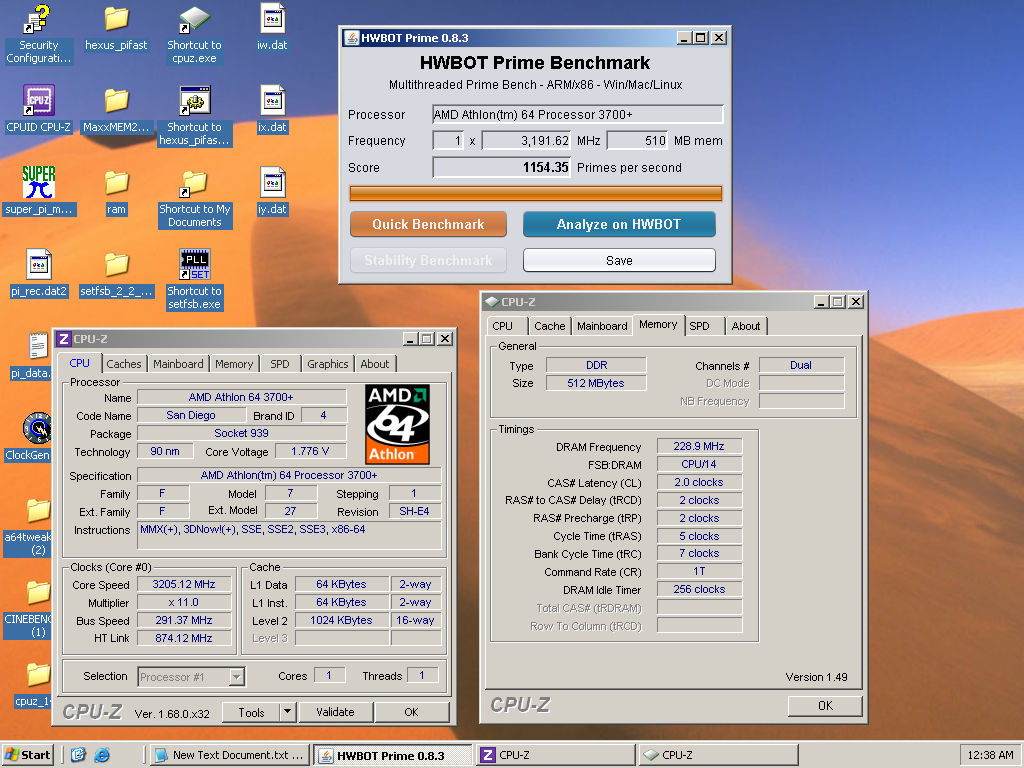Select the About tab in CPU-Z 1.49 window

(746, 326)
